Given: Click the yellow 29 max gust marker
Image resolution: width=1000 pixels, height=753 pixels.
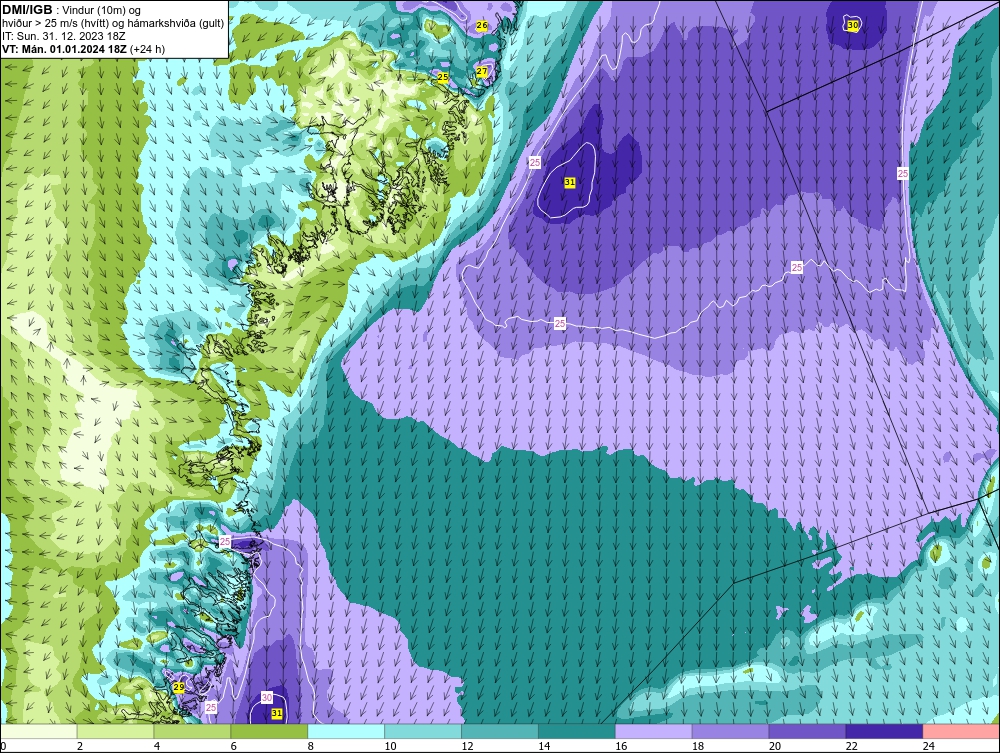Looking at the screenshot, I should 179,687.
